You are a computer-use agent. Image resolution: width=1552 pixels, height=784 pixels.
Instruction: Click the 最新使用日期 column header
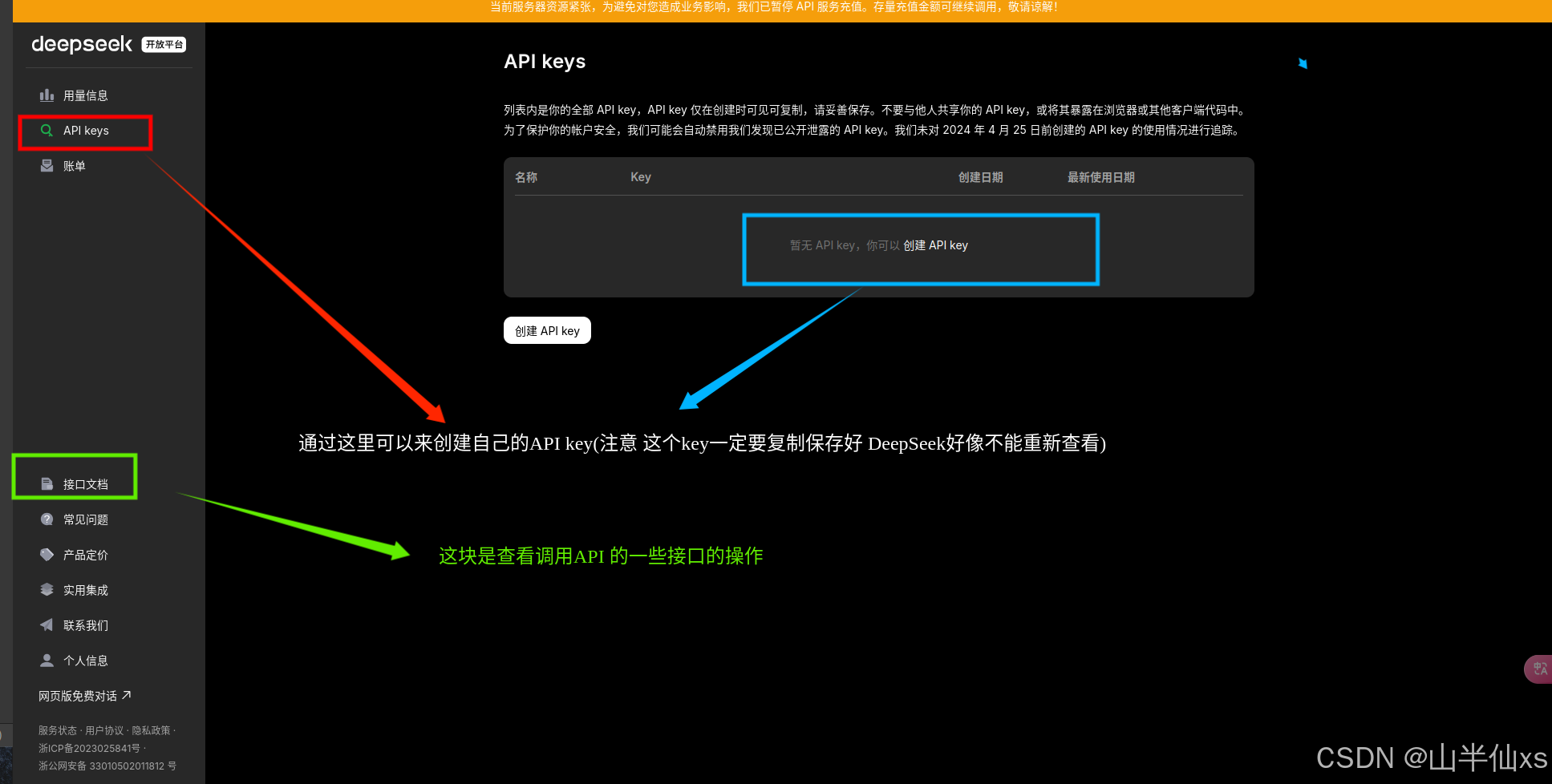pos(1100,177)
